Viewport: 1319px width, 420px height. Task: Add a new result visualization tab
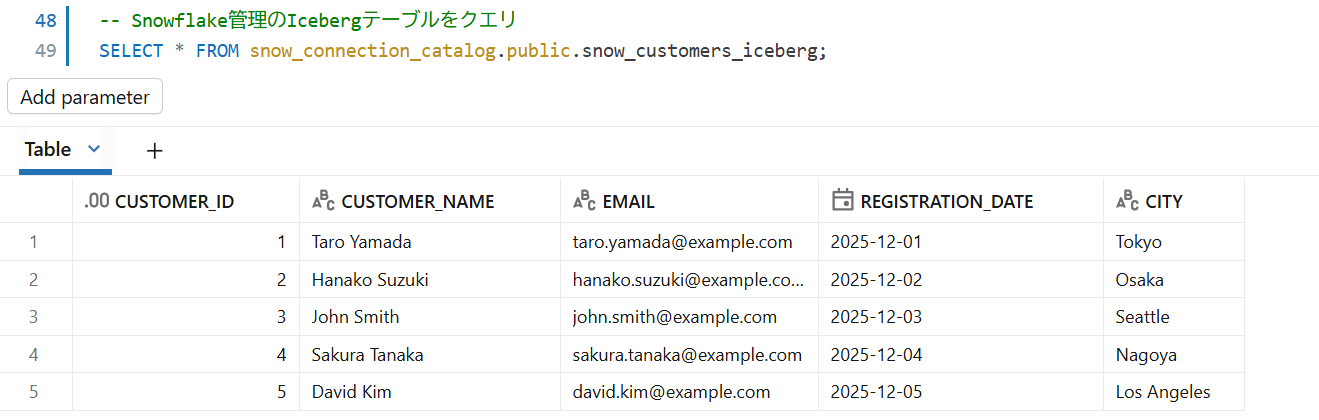point(154,151)
